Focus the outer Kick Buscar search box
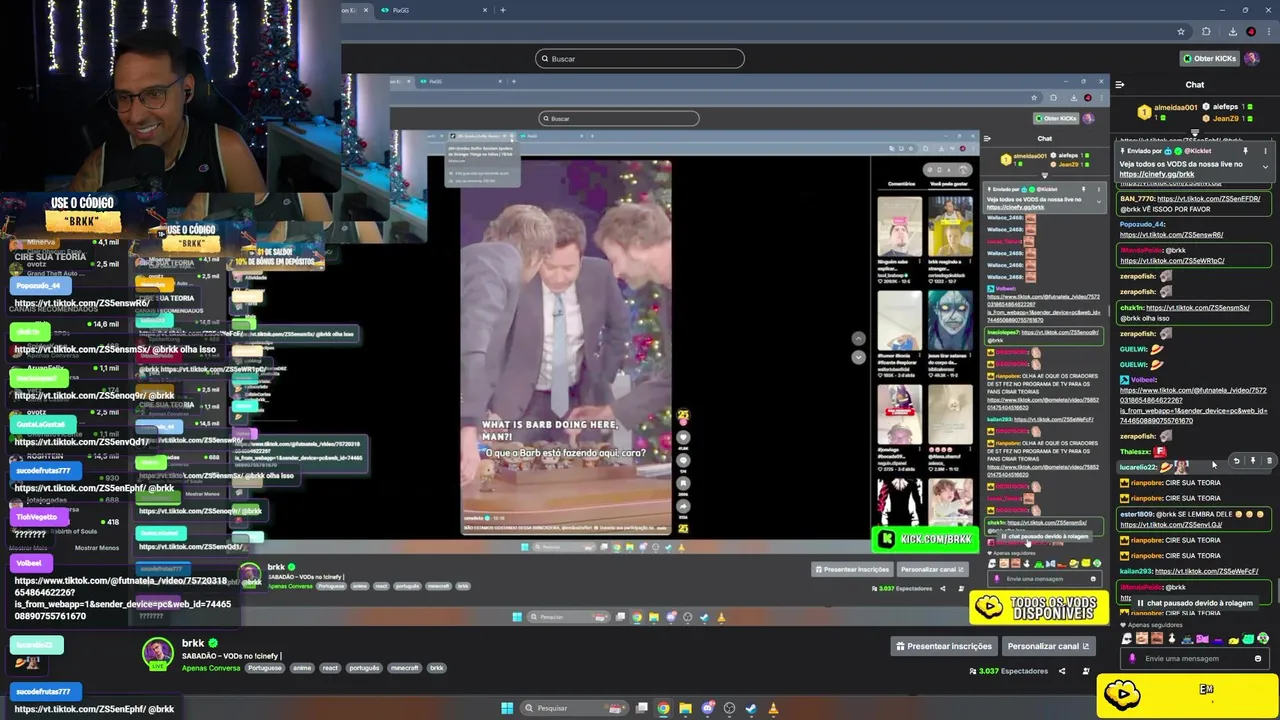This screenshot has height=720, width=1280. (640, 59)
